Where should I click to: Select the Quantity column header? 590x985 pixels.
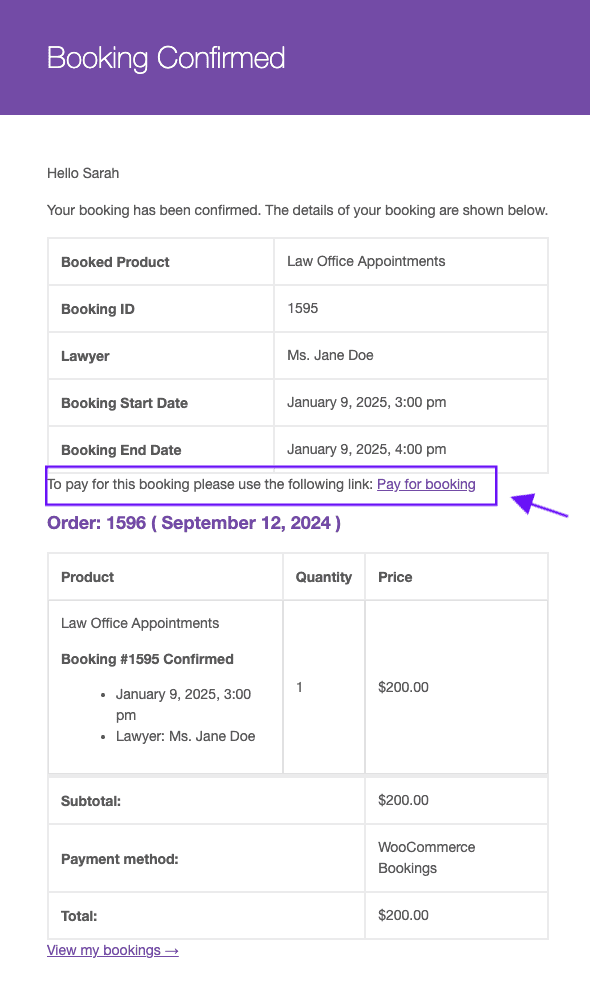point(324,577)
